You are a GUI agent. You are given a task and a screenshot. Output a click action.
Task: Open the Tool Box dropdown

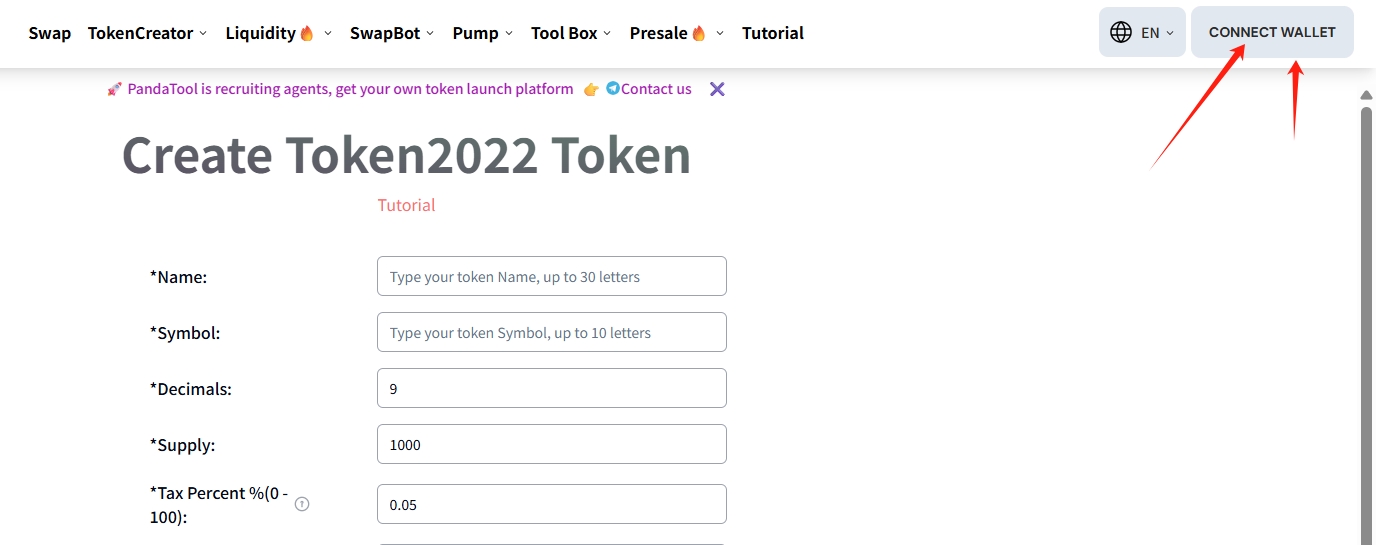pyautogui.click(x=571, y=33)
